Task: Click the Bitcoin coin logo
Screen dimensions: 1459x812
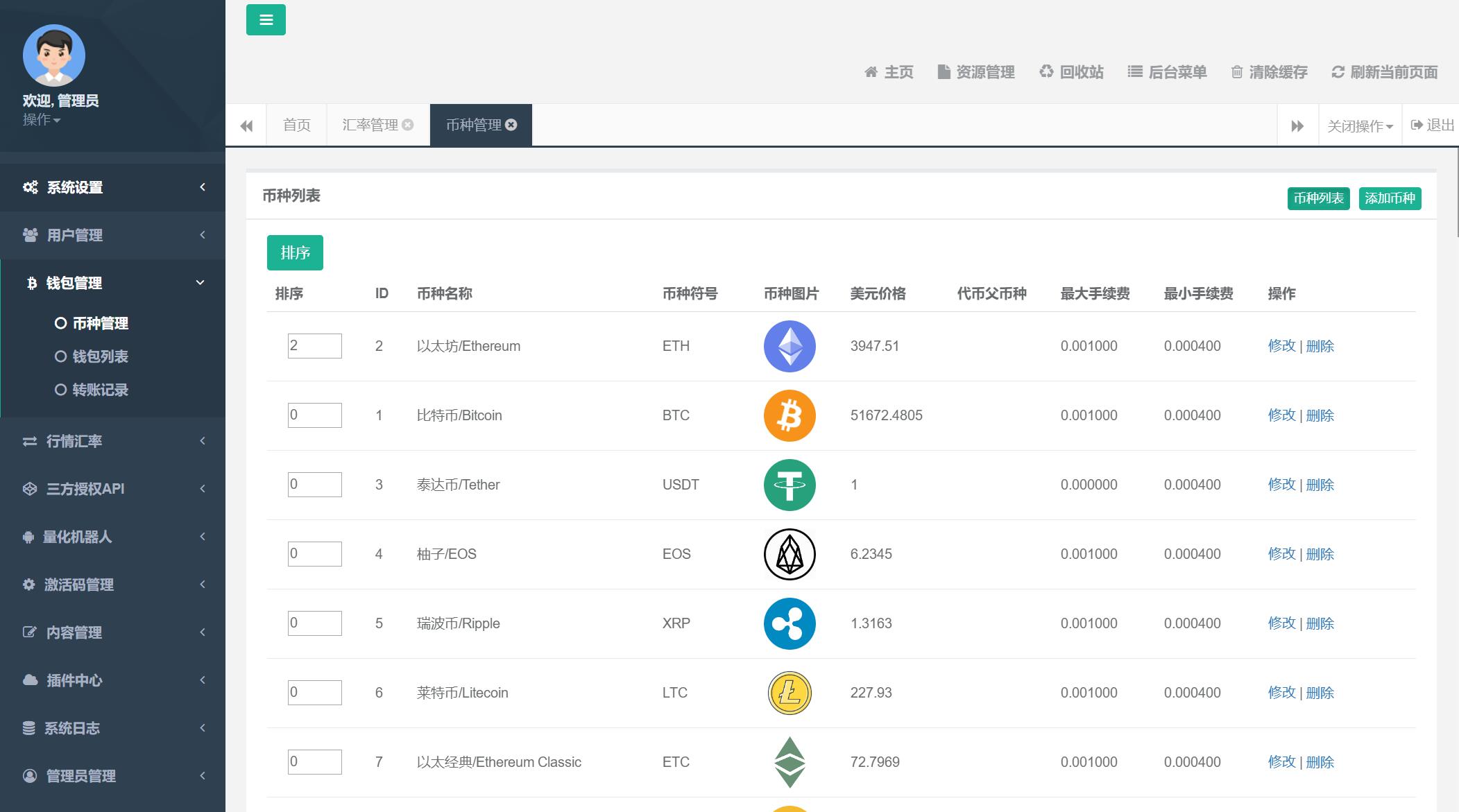Action: pyautogui.click(x=790, y=415)
